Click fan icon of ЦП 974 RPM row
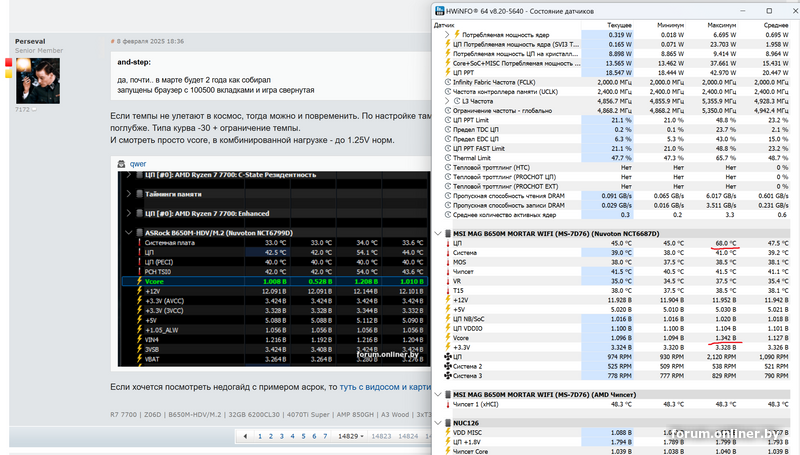 coord(448,357)
